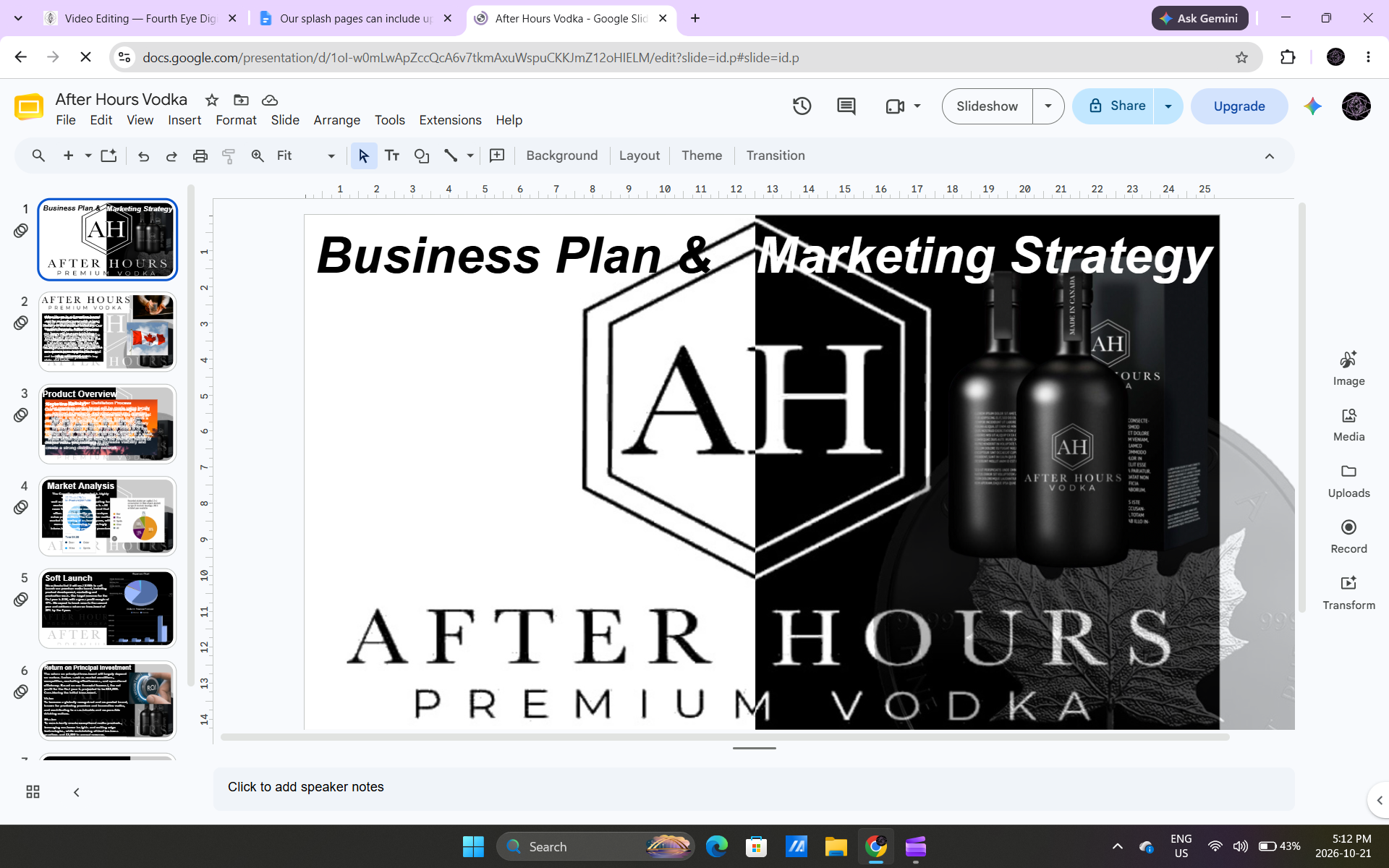Hide the menus with chevron up

click(1270, 156)
